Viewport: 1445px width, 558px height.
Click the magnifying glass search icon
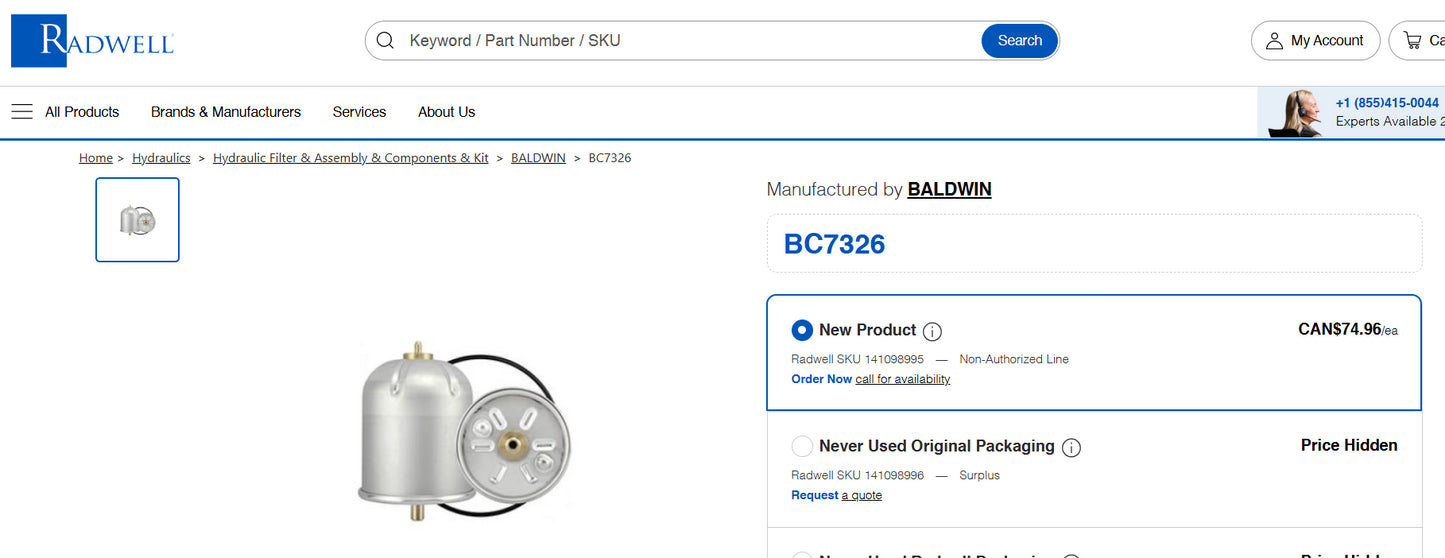pyautogui.click(x=385, y=41)
